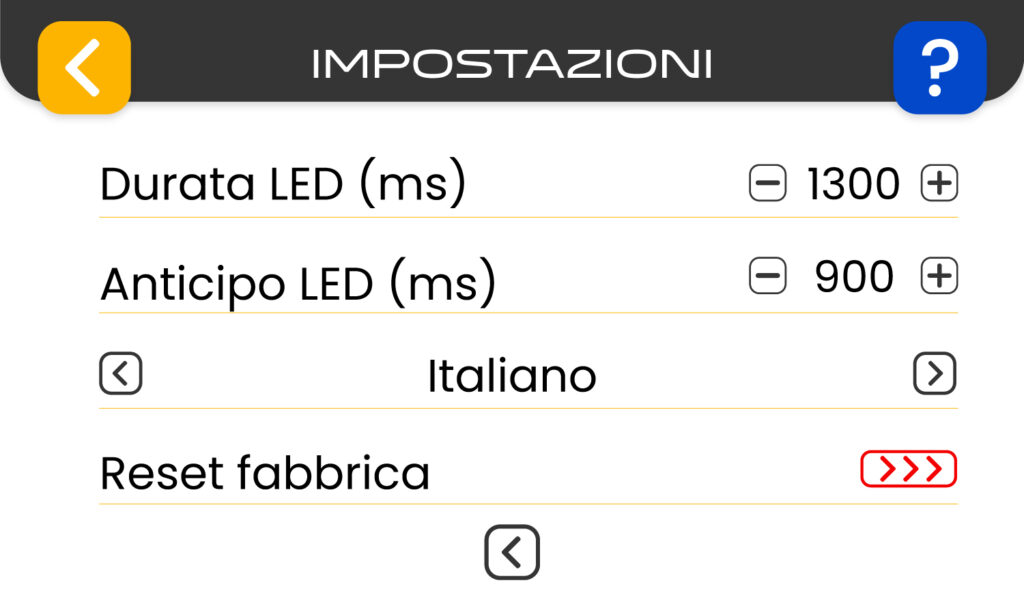The width and height of the screenshot is (1024, 600).
Task: Click the Durata LED (ms) label
Action: pos(283,185)
